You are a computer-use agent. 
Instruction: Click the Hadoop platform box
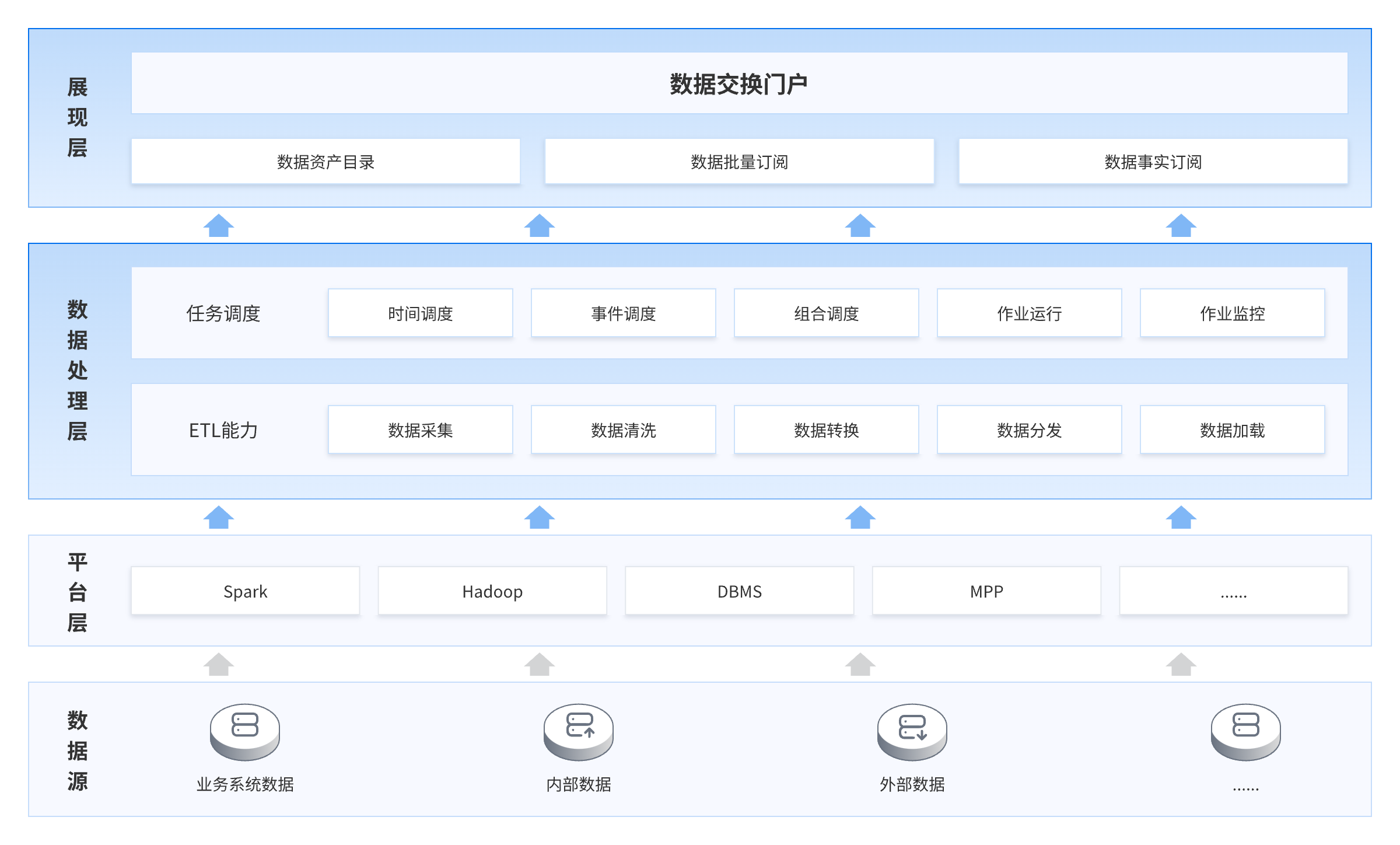[492, 591]
